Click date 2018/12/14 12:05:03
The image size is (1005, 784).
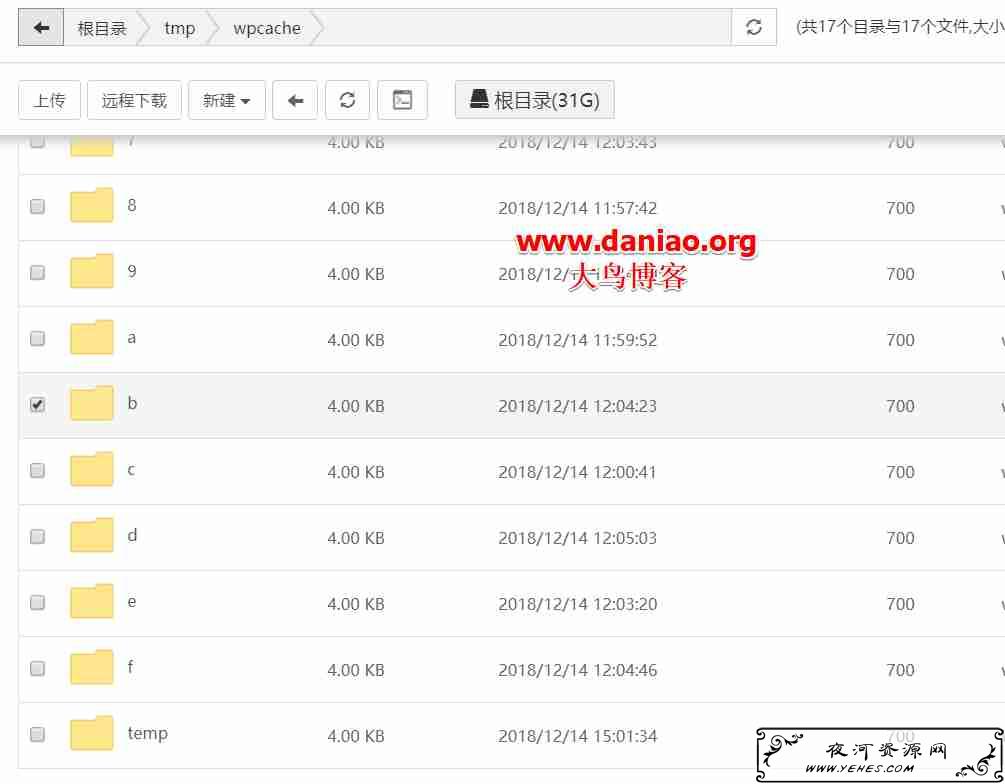pos(577,538)
